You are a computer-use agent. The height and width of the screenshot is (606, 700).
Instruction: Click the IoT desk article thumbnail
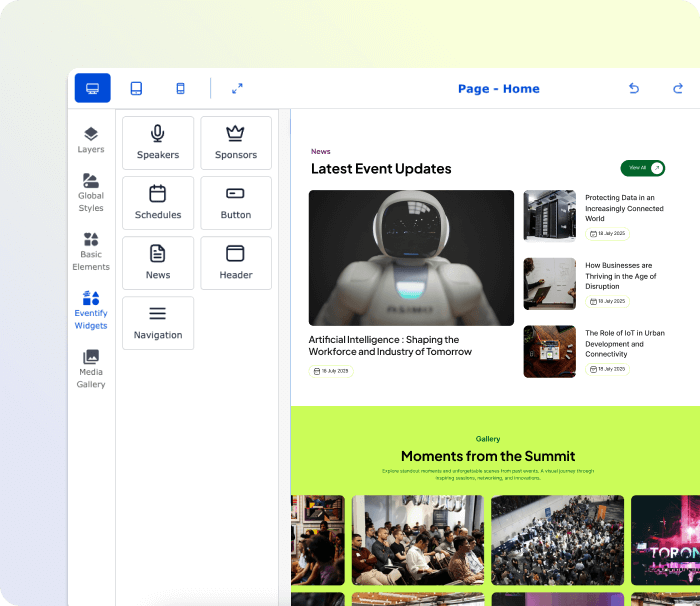tap(550, 351)
